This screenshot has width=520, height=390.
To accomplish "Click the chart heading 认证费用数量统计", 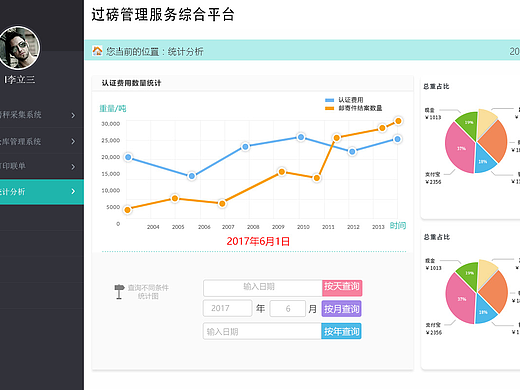I will click(x=131, y=83).
